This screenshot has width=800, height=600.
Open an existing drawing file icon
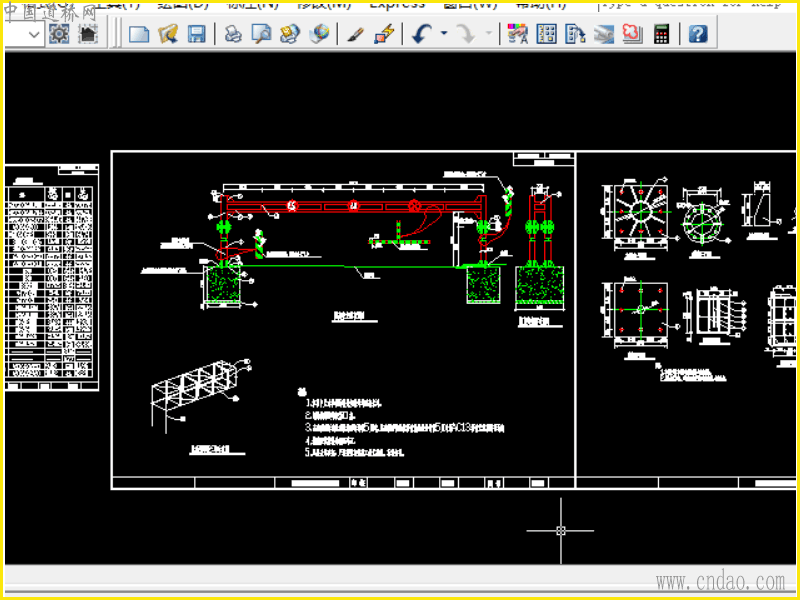pos(168,35)
